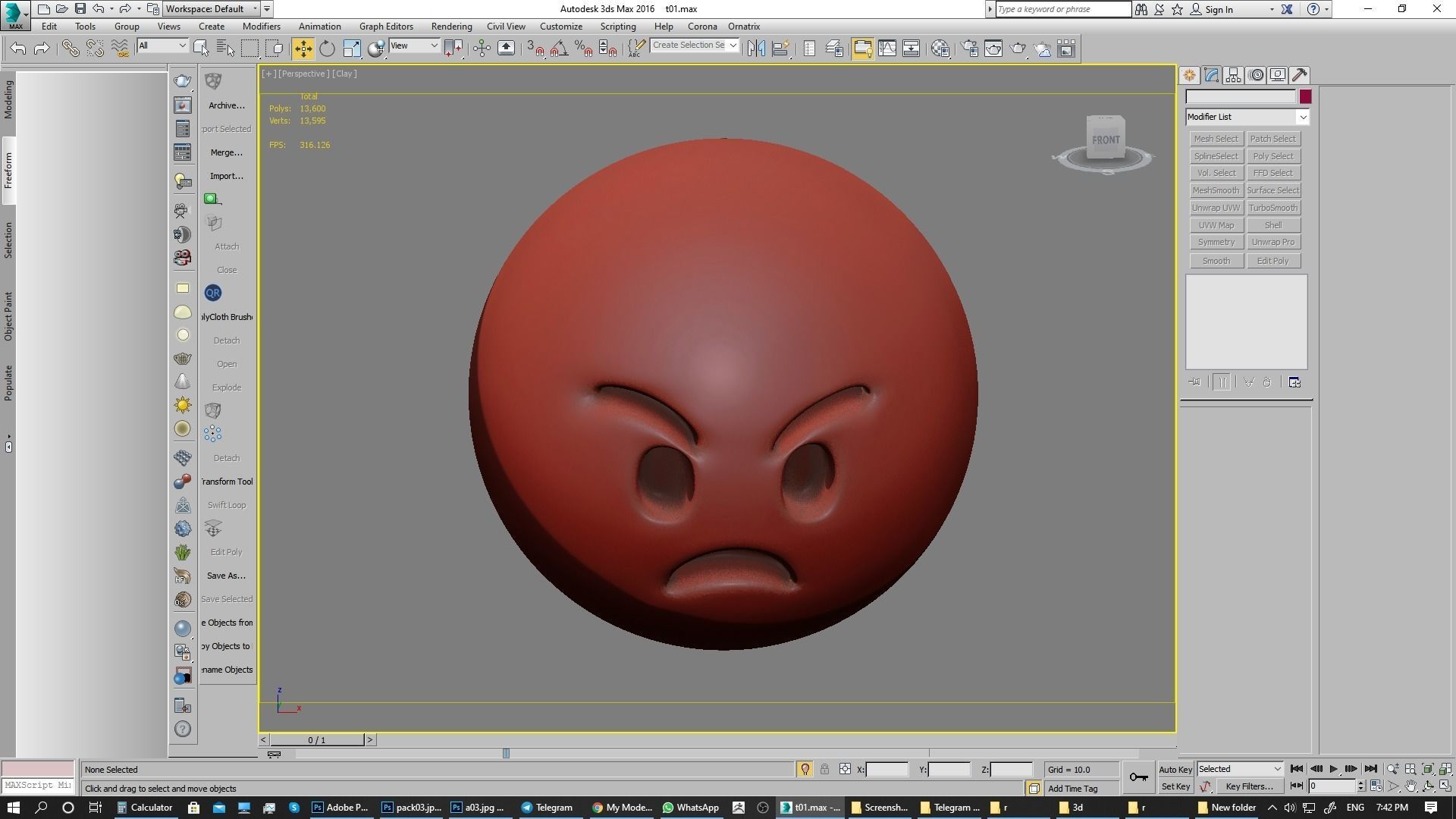The image size is (1456, 819).
Task: Toggle Set Key mode button
Action: pyautogui.click(x=1175, y=786)
